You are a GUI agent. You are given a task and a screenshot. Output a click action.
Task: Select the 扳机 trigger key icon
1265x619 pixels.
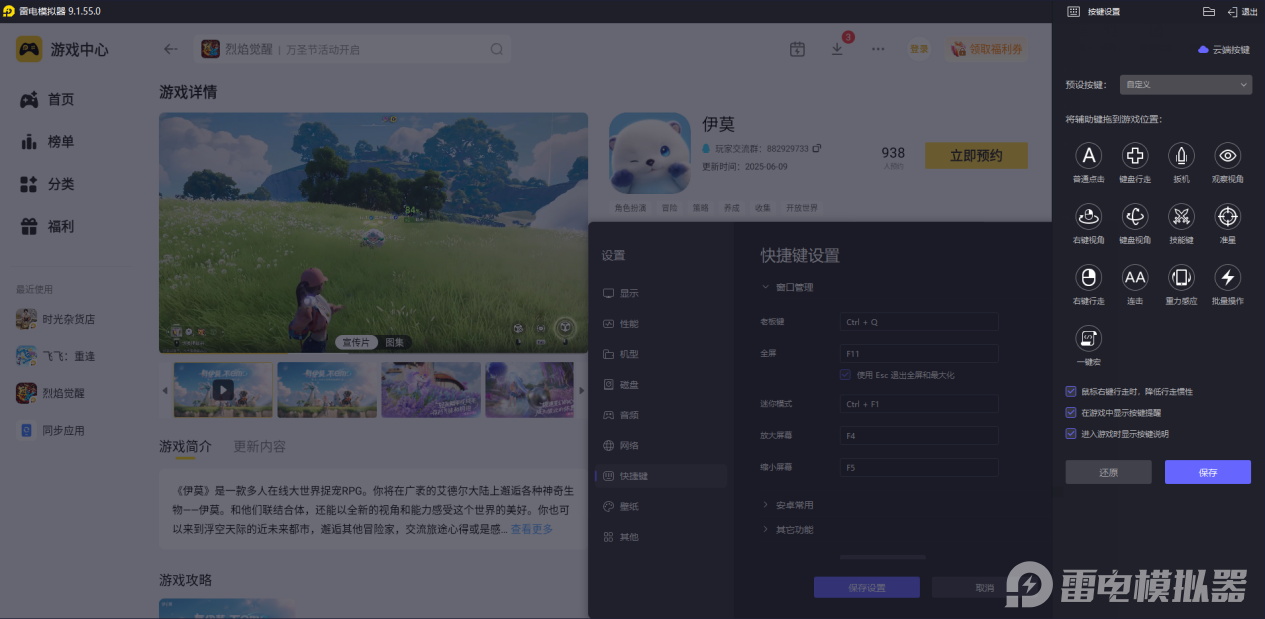point(1181,155)
